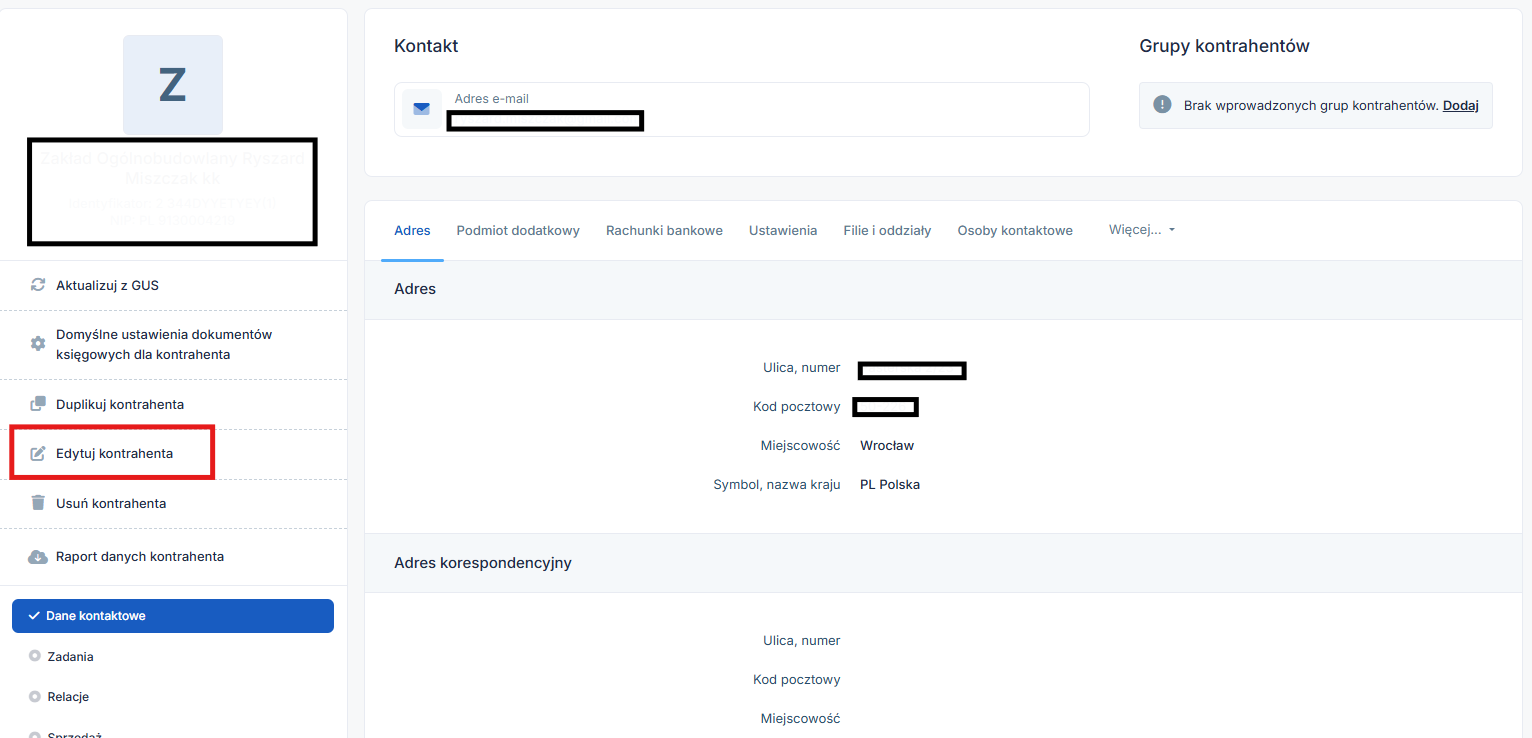This screenshot has width=1532, height=738.
Task: Open the Osoby kontaktowe tab
Action: 1015,230
